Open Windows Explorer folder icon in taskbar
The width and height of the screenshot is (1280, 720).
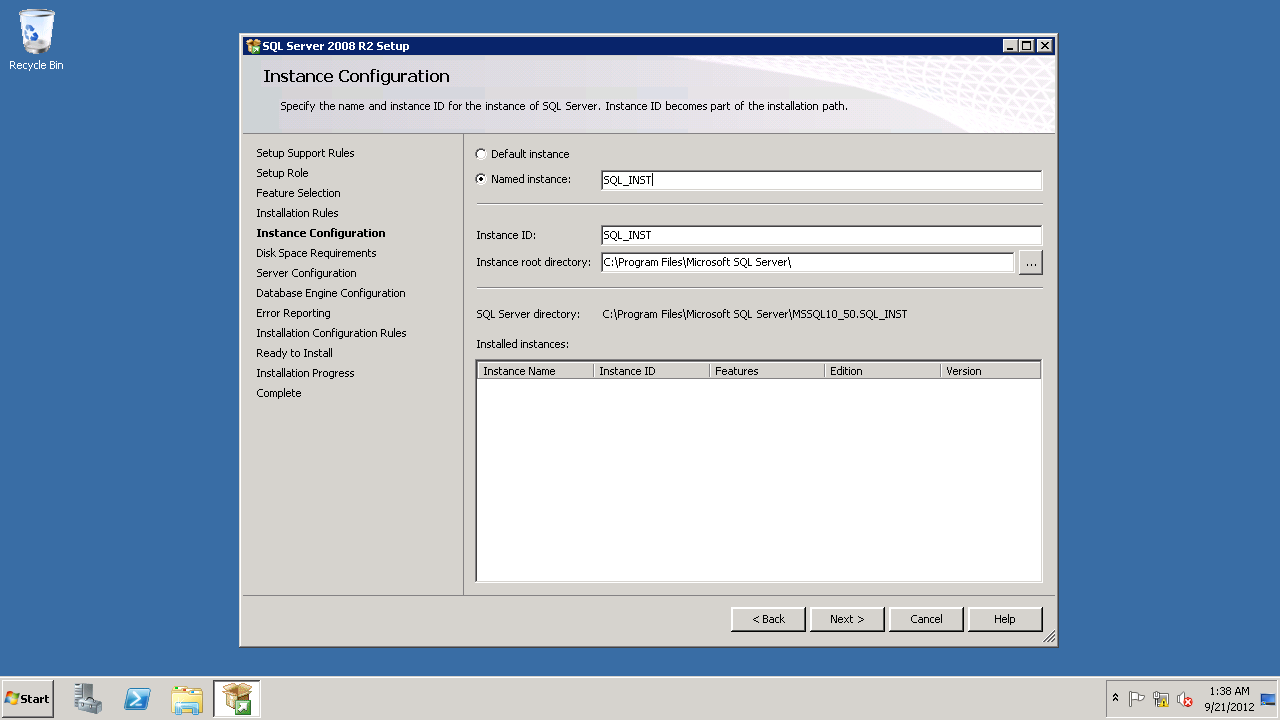pos(187,699)
